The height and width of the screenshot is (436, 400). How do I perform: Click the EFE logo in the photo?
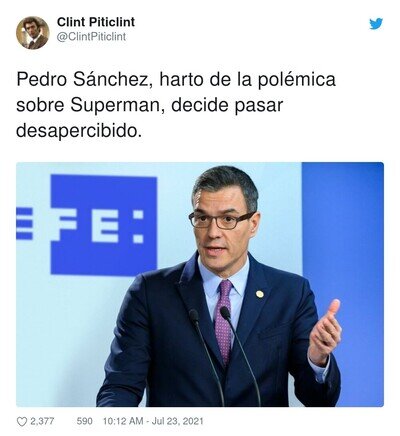[x=103, y=225]
